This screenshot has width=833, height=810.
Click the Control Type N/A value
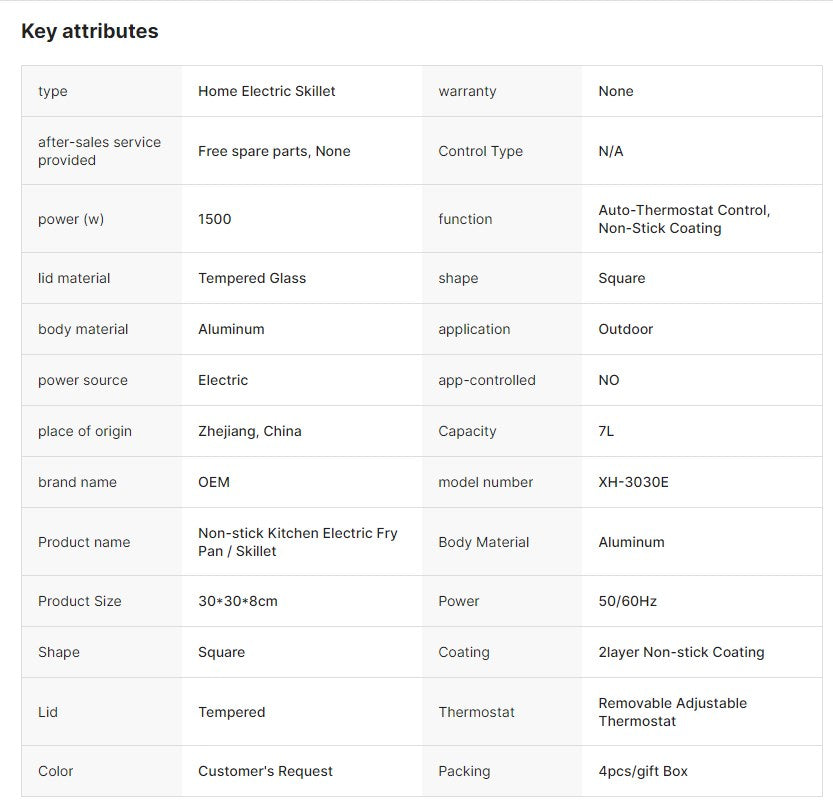(611, 151)
